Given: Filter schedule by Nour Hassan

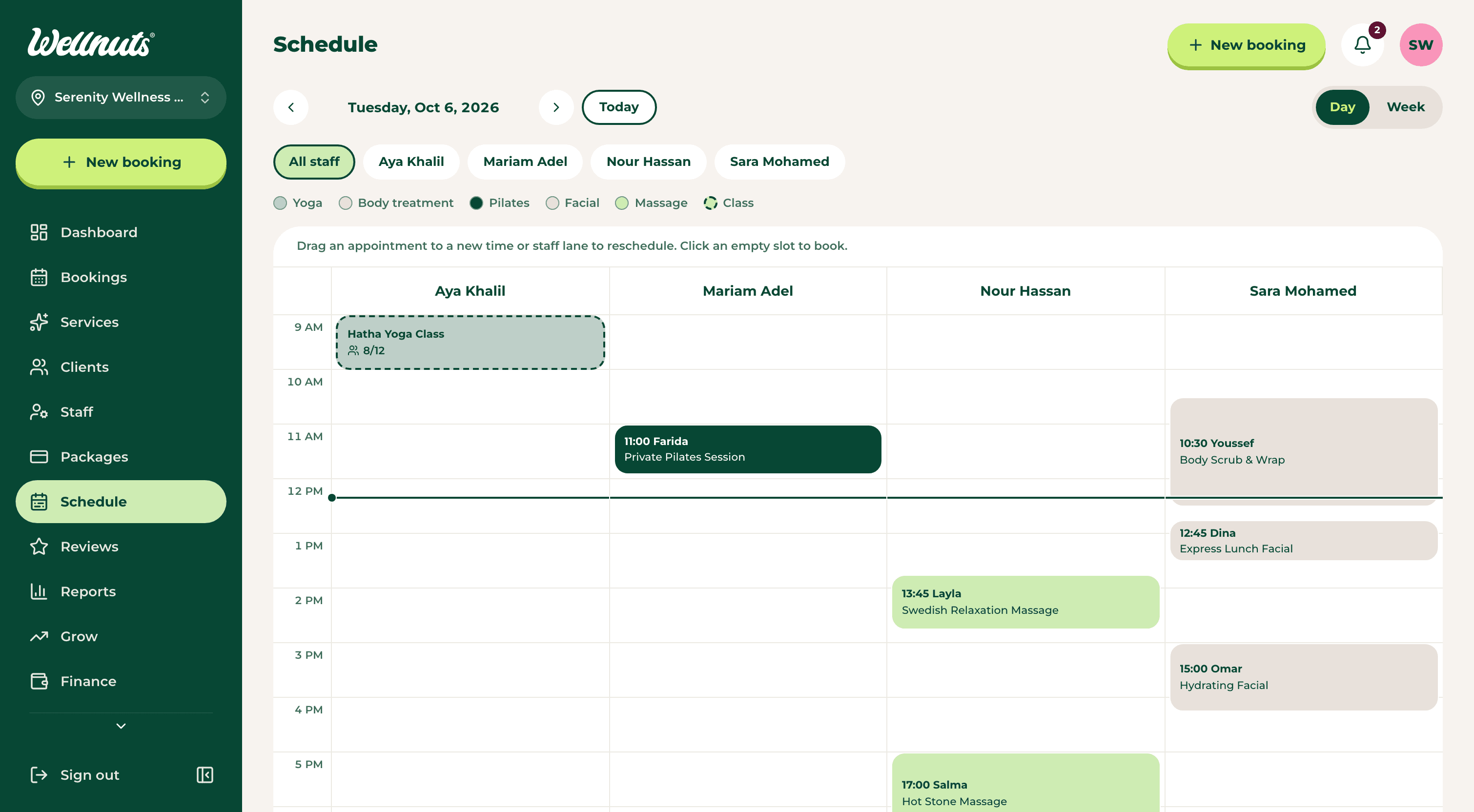Looking at the screenshot, I should coord(648,162).
